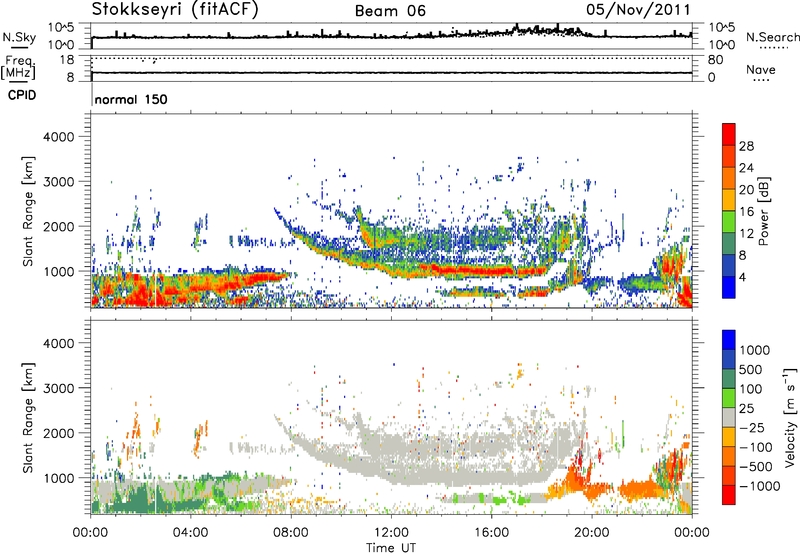Click the "Beam 06" label

tap(390, 11)
